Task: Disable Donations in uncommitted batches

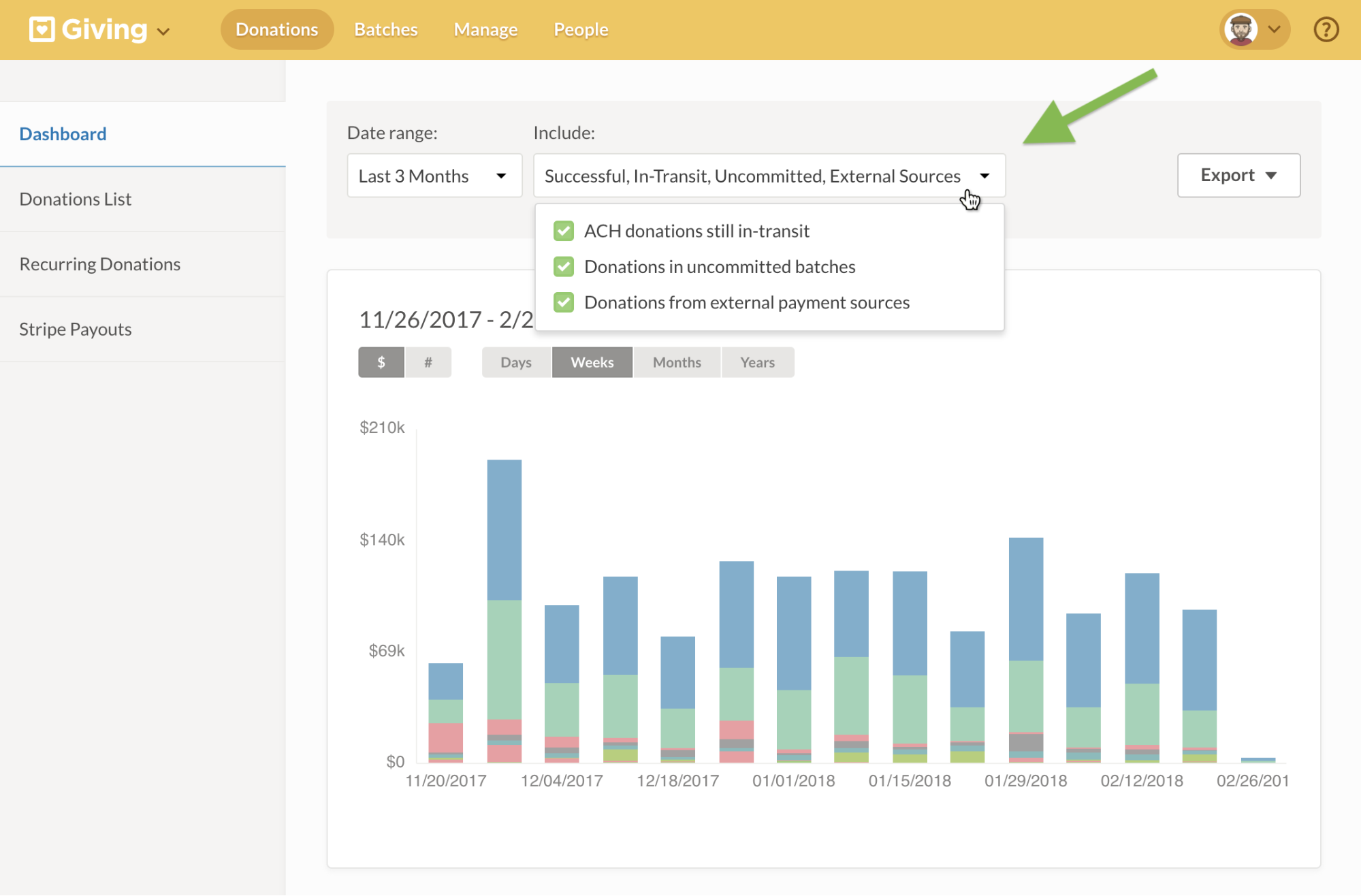Action: pos(563,266)
